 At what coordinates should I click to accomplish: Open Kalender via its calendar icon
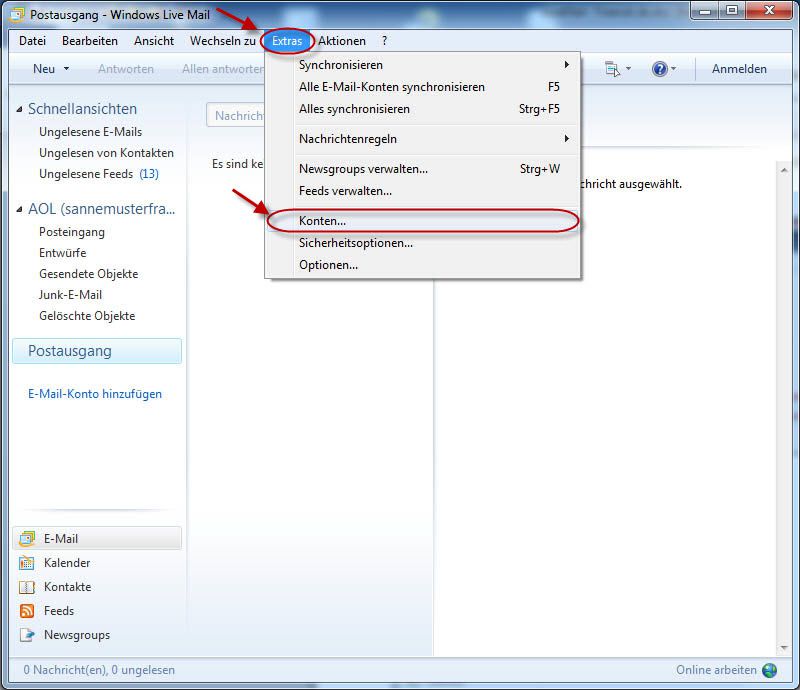click(x=27, y=563)
